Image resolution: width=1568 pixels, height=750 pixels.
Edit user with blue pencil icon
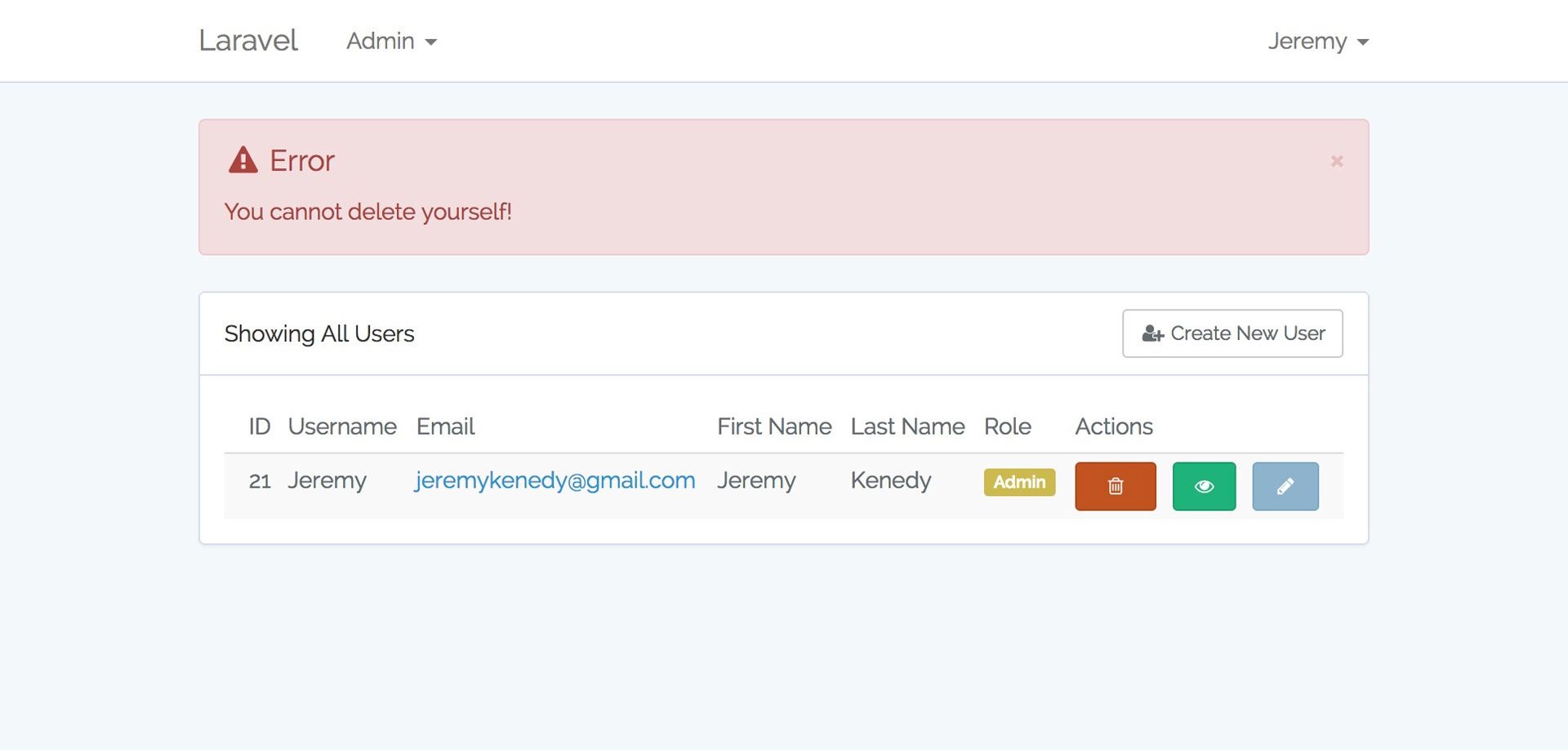click(1285, 486)
